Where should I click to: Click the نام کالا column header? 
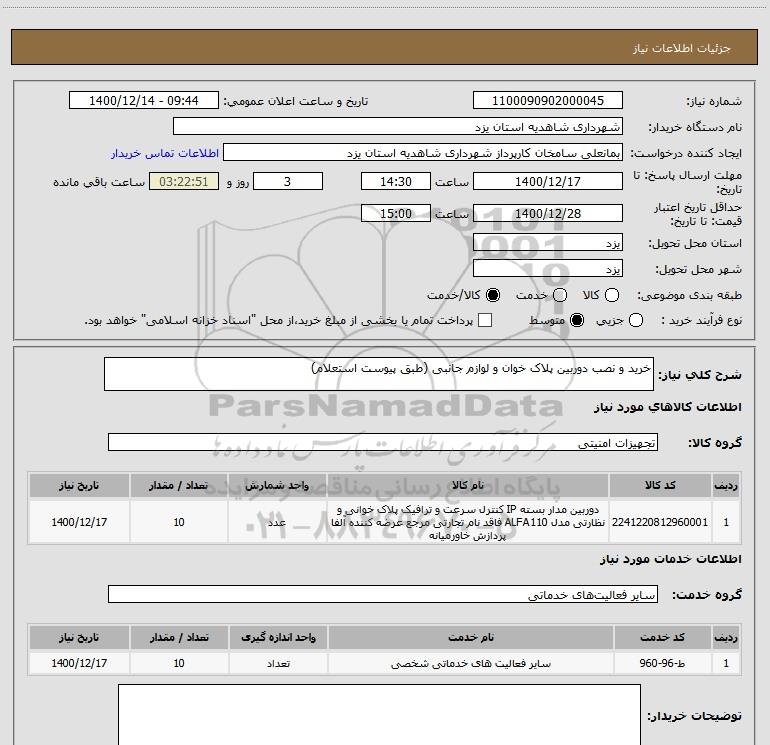tap(468, 485)
